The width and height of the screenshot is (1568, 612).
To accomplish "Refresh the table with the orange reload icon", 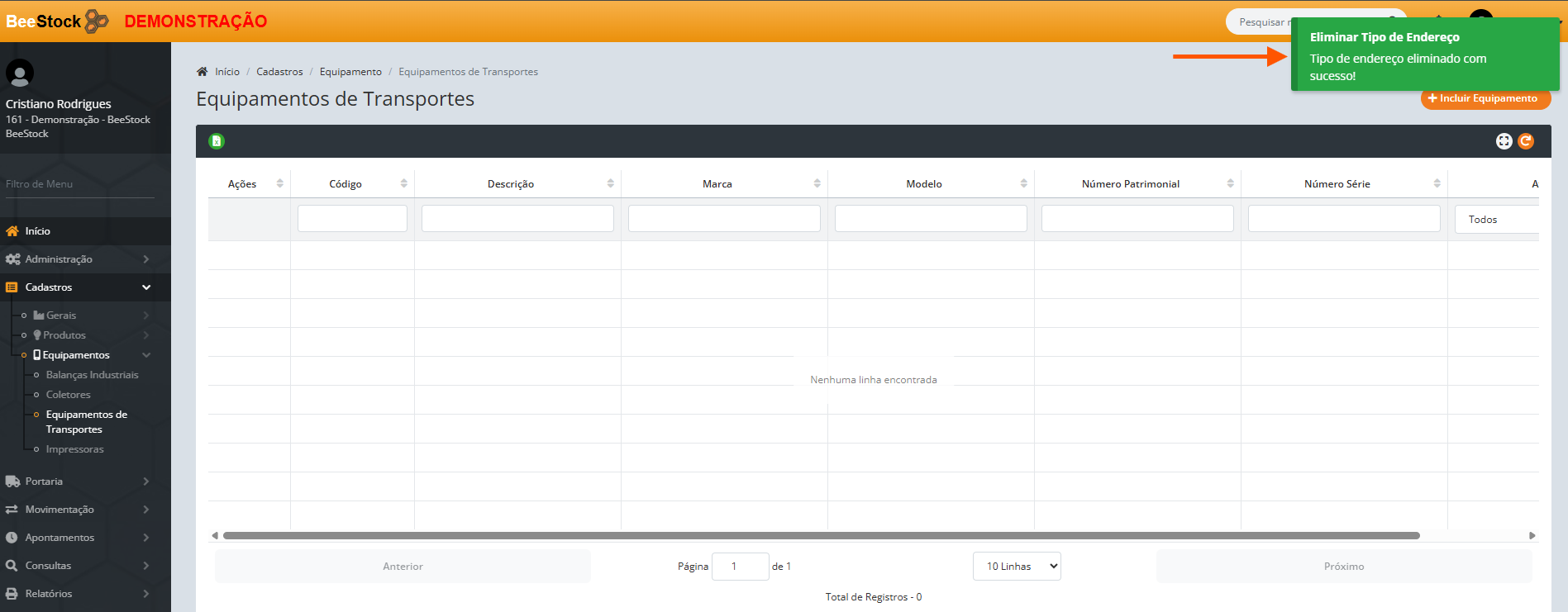I will point(1526,141).
